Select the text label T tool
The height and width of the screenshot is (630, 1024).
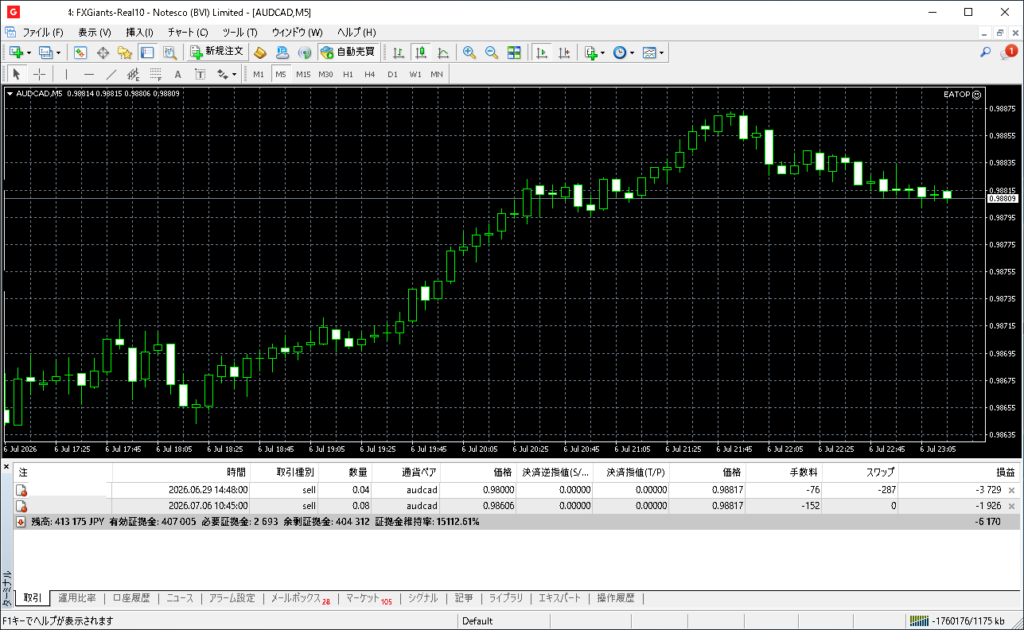click(x=200, y=74)
